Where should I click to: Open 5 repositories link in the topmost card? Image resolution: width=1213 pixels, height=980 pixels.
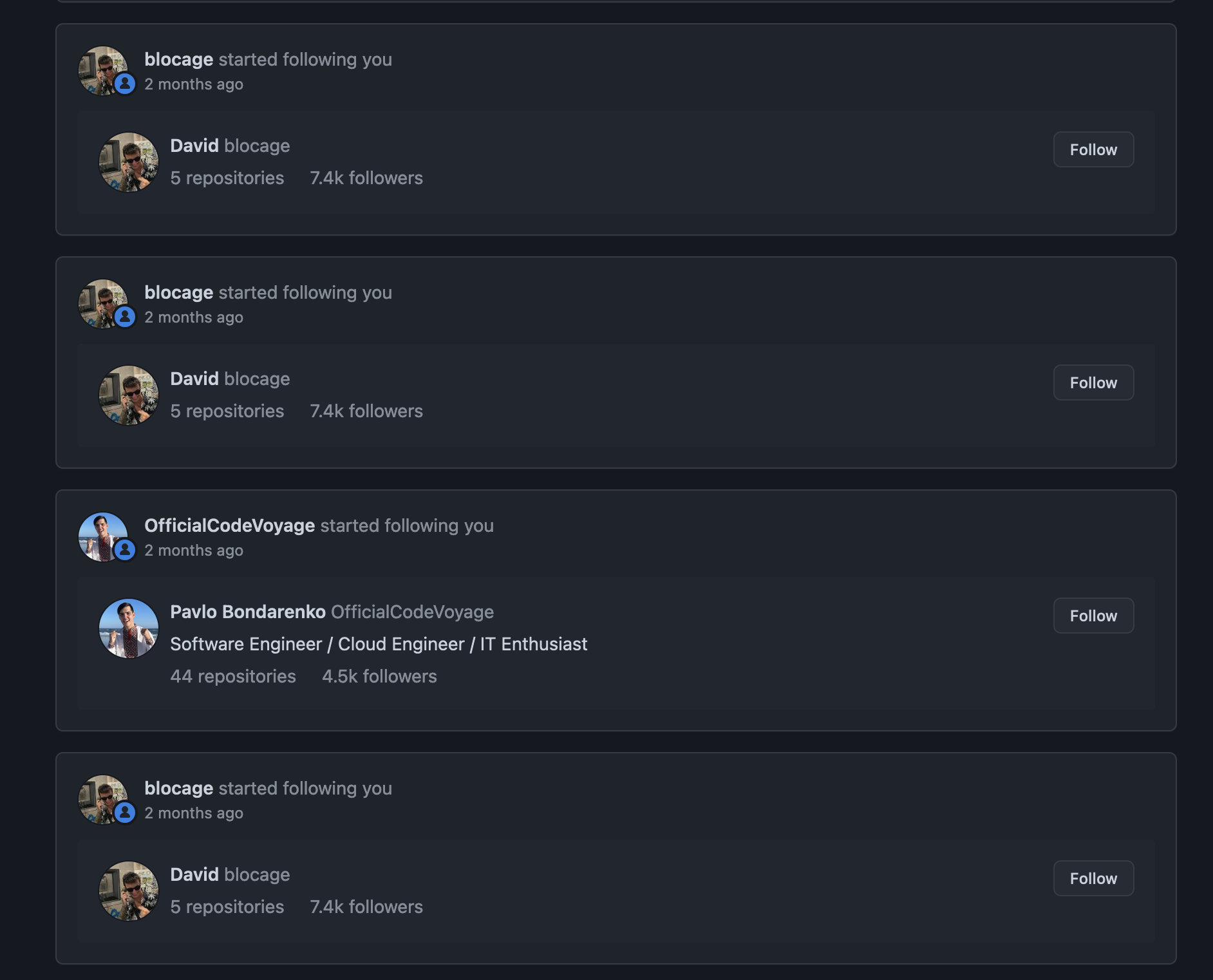point(227,178)
